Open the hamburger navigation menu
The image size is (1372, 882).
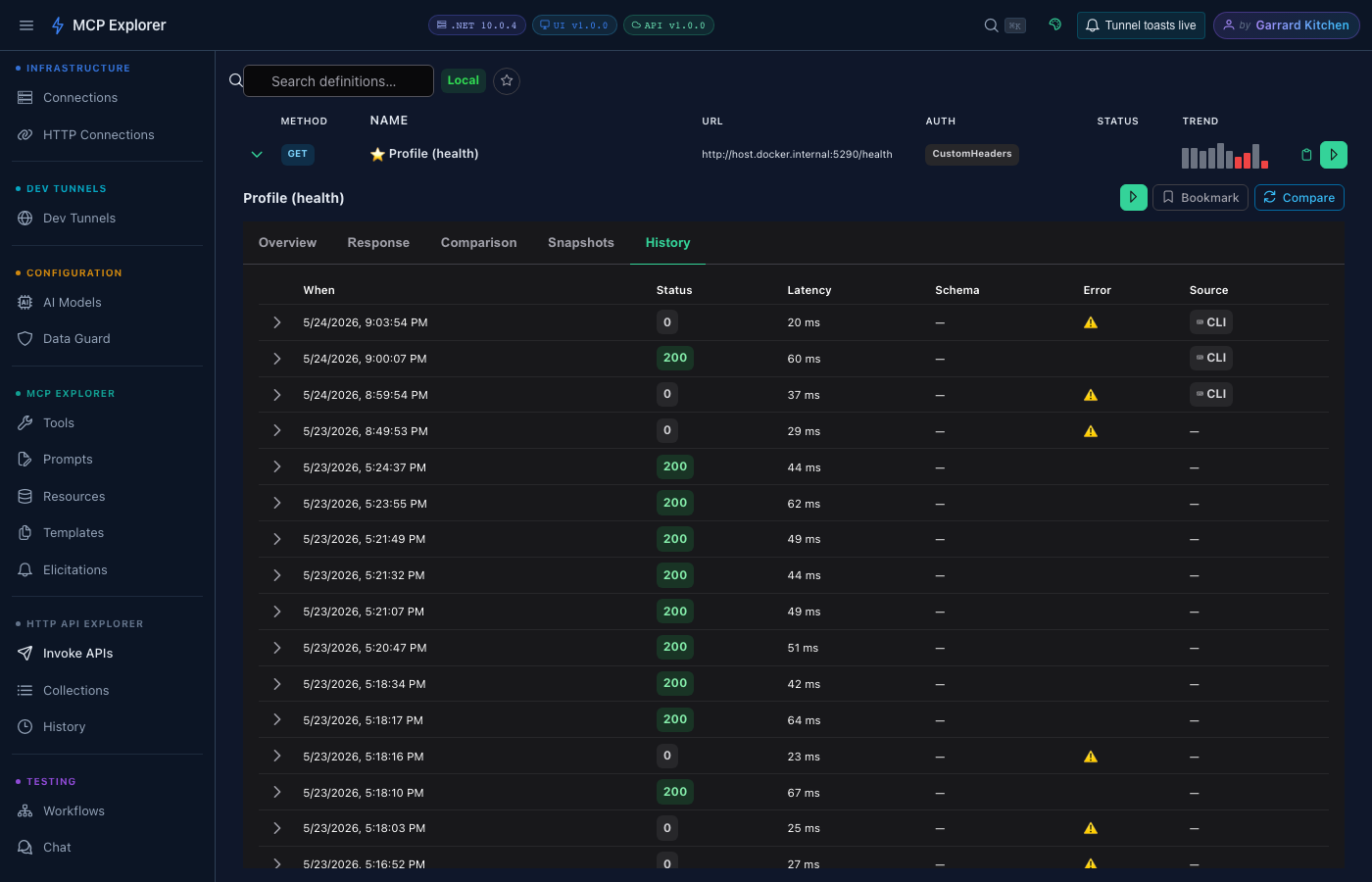click(26, 25)
